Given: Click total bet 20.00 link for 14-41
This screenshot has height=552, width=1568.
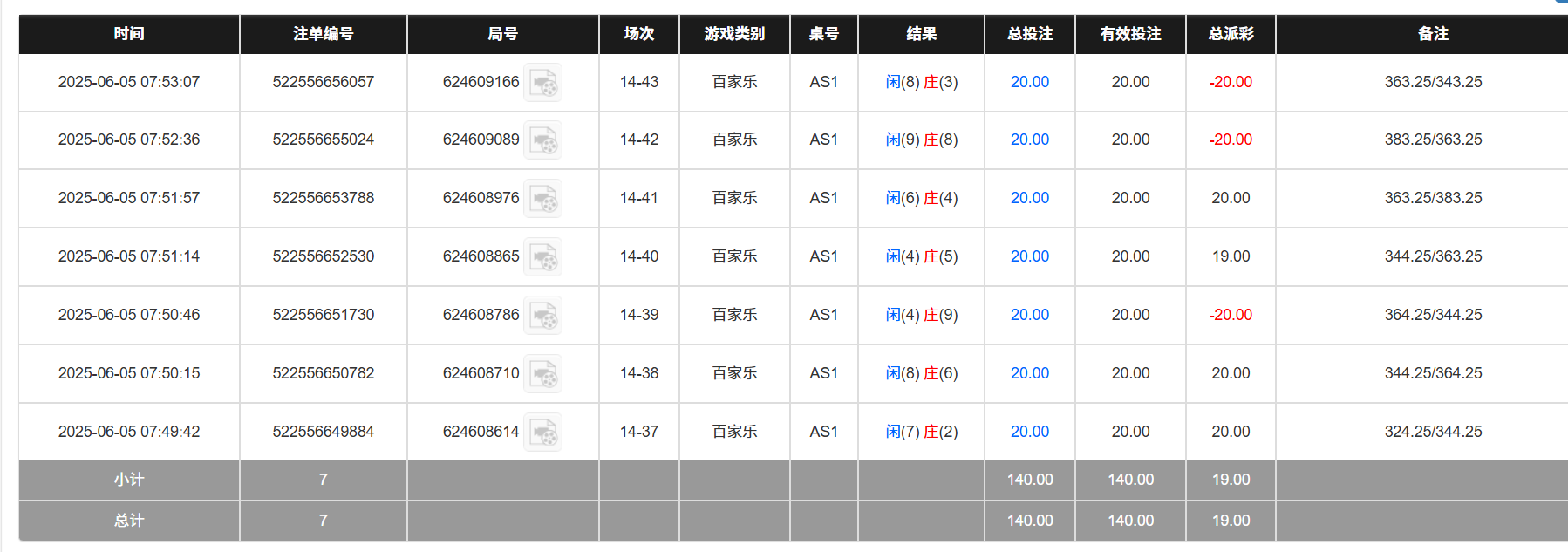Looking at the screenshot, I should tap(1029, 198).
